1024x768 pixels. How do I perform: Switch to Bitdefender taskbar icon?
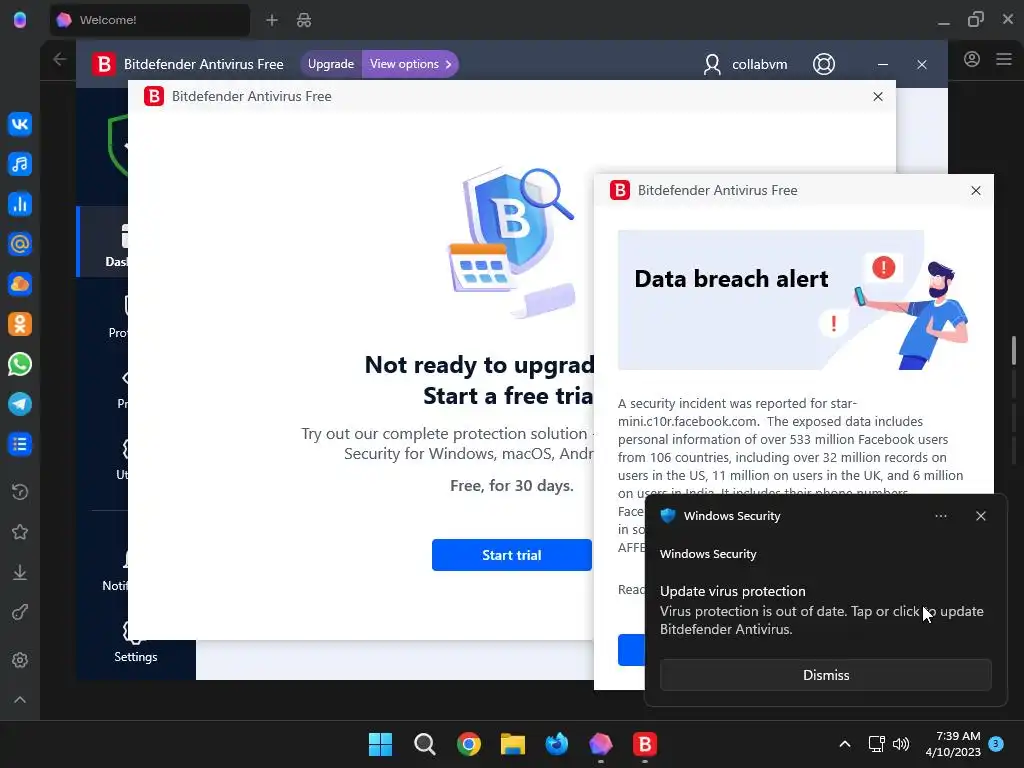tap(645, 744)
